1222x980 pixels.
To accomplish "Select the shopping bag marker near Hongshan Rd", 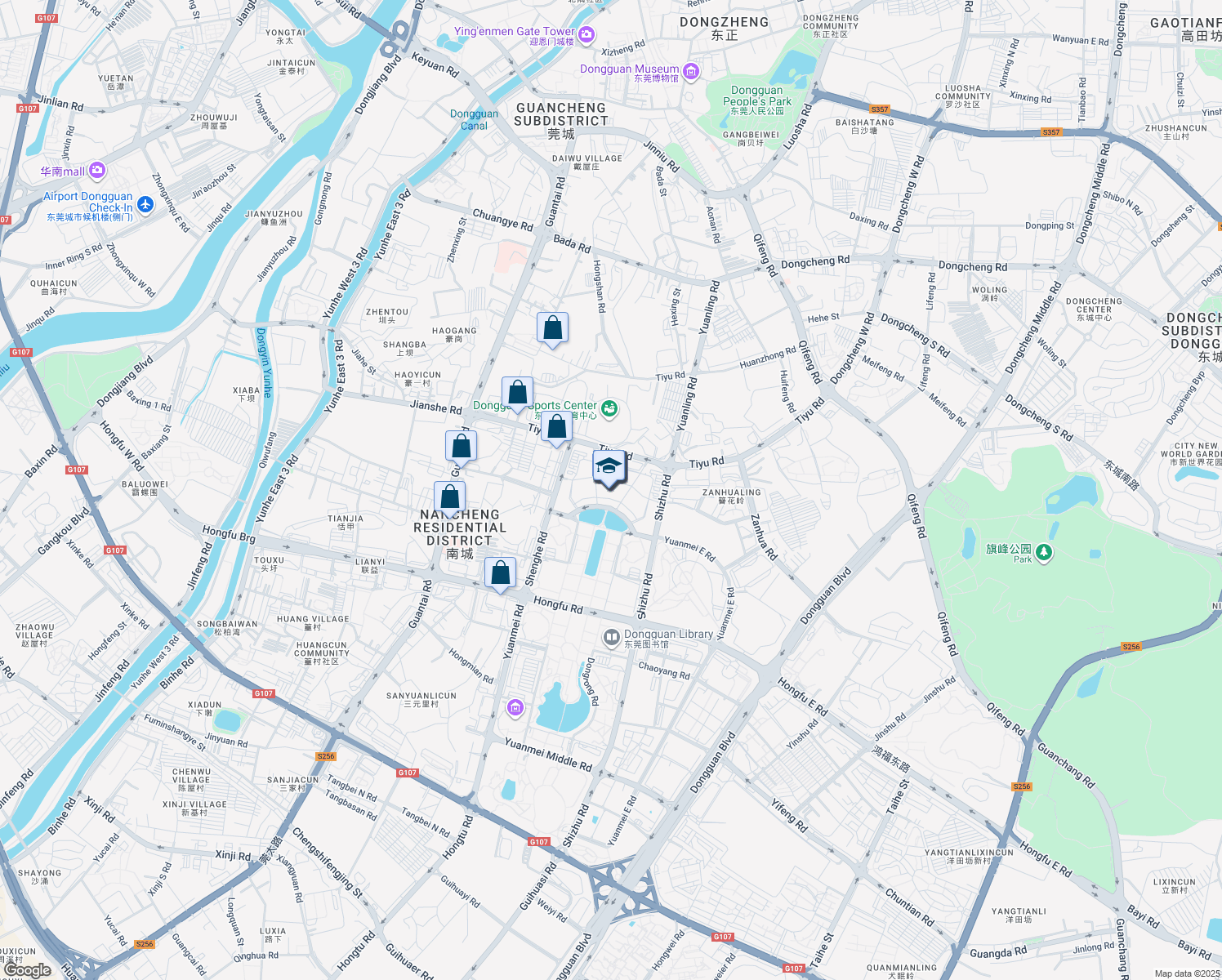I will tap(553, 328).
